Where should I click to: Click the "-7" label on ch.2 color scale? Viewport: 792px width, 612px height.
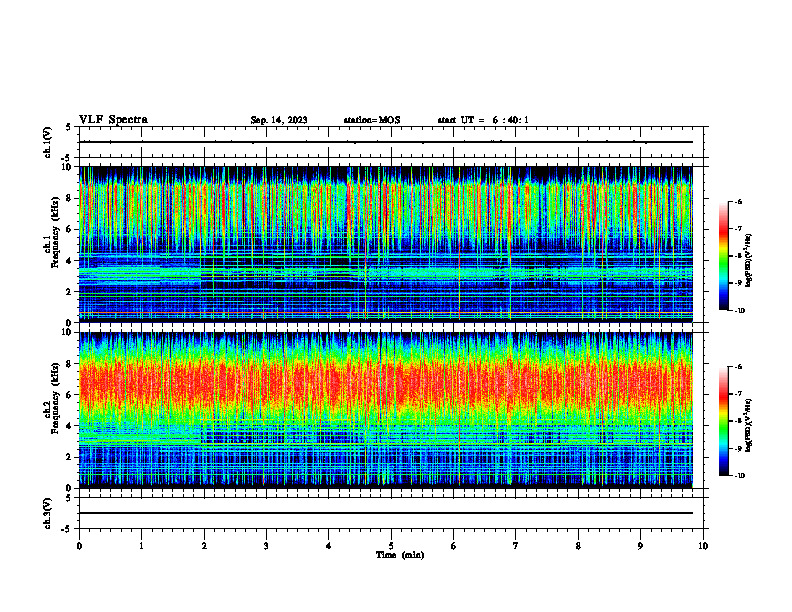tap(738, 394)
